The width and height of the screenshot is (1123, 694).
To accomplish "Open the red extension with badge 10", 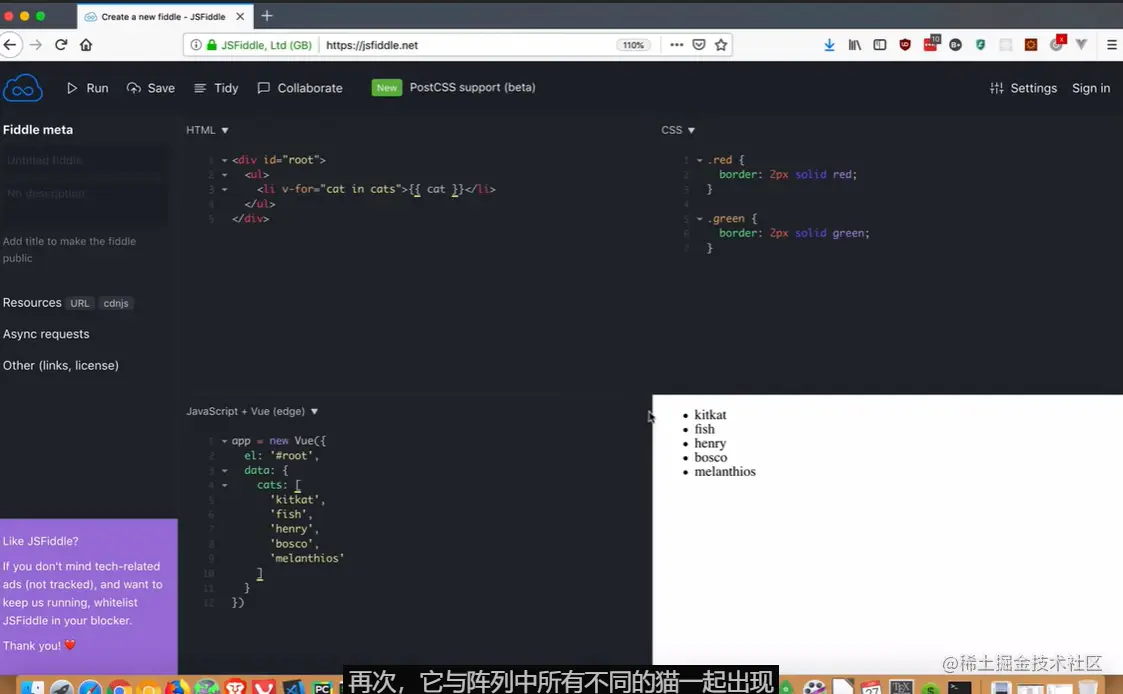I will click(x=930, y=44).
